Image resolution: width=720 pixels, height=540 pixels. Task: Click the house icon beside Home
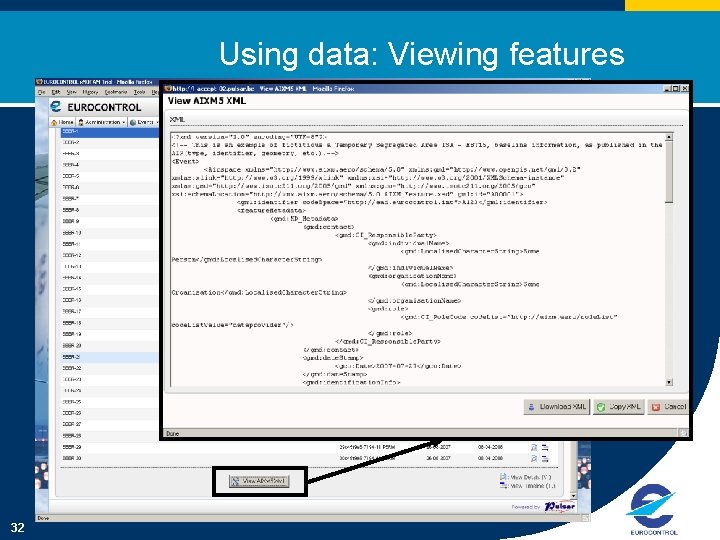54,122
